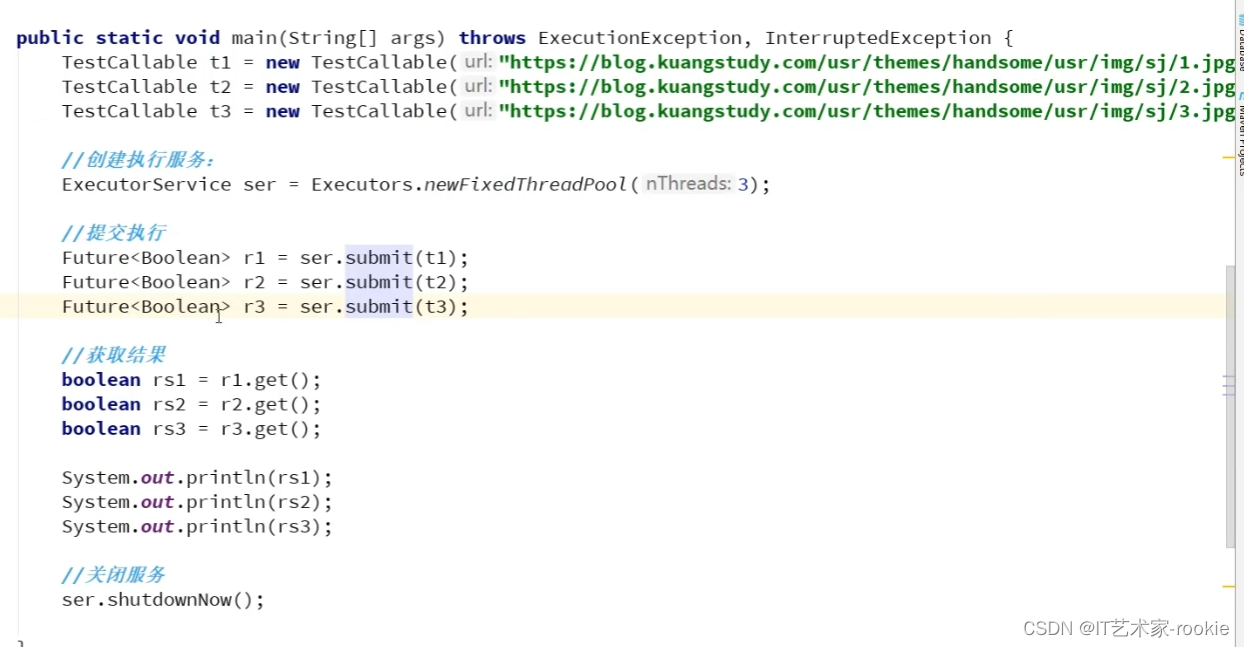Click the url: parameter hint on t1 line
Screen dimensions: 1244x647
pos(478,62)
